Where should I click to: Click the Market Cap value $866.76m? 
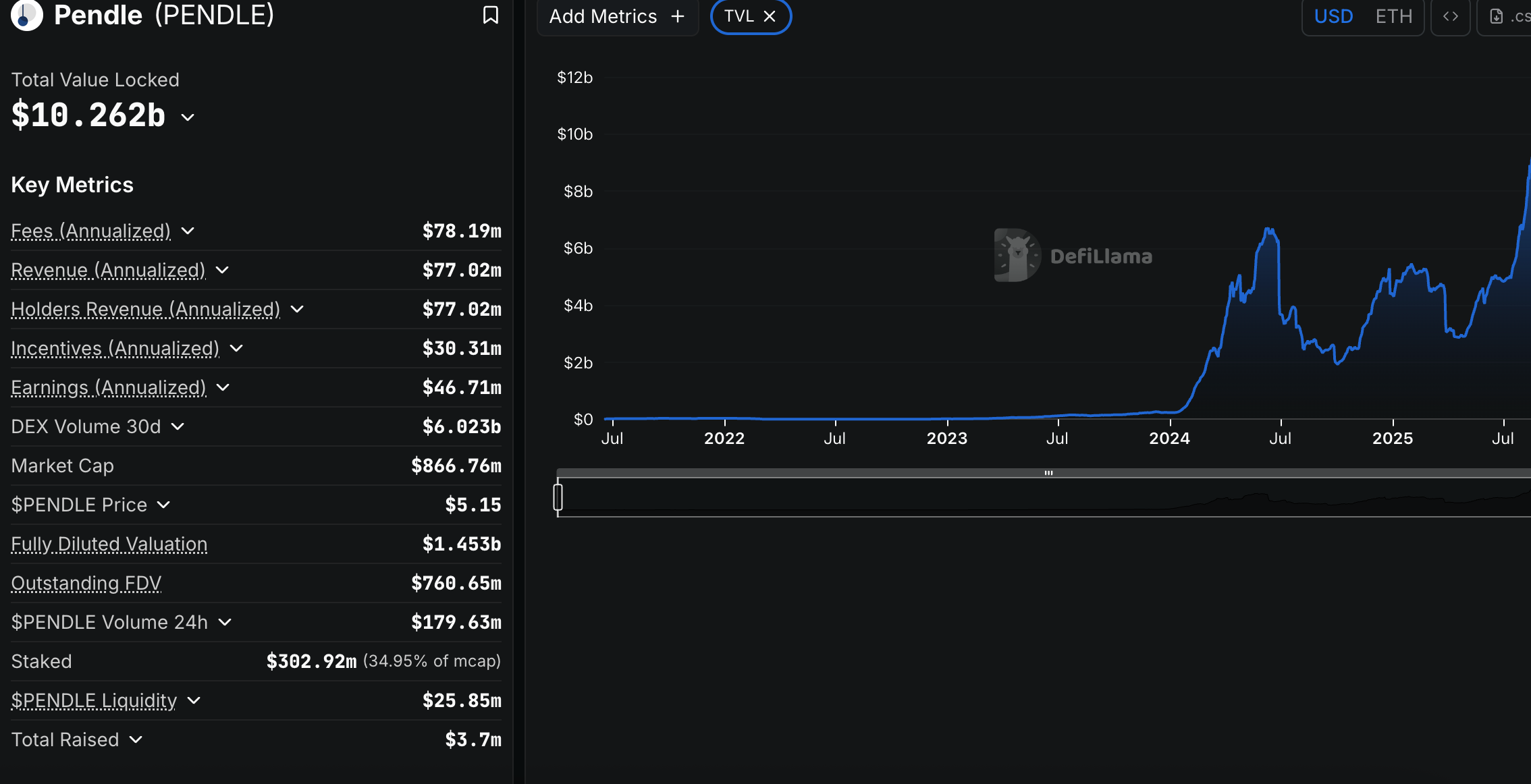click(x=456, y=466)
